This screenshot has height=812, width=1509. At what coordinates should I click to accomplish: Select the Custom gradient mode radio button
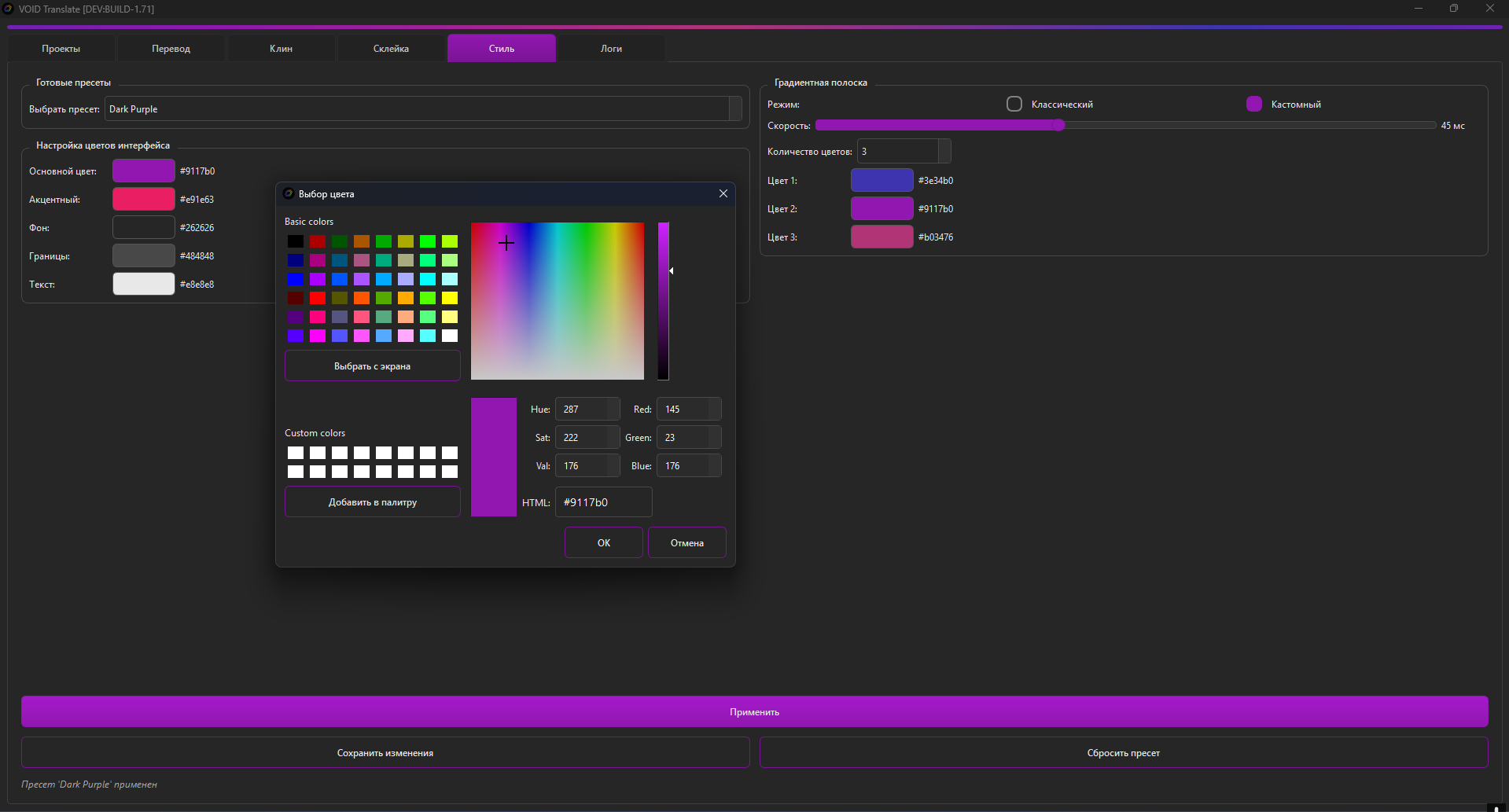[1254, 104]
